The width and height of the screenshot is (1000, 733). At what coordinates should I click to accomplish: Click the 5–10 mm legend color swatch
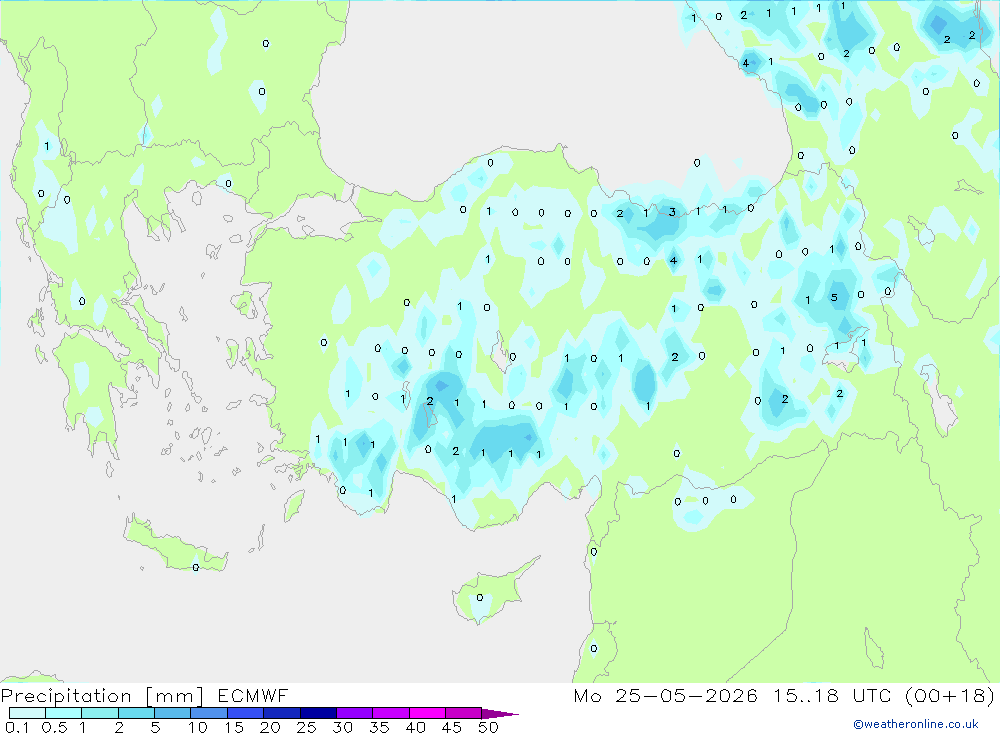(x=172, y=713)
